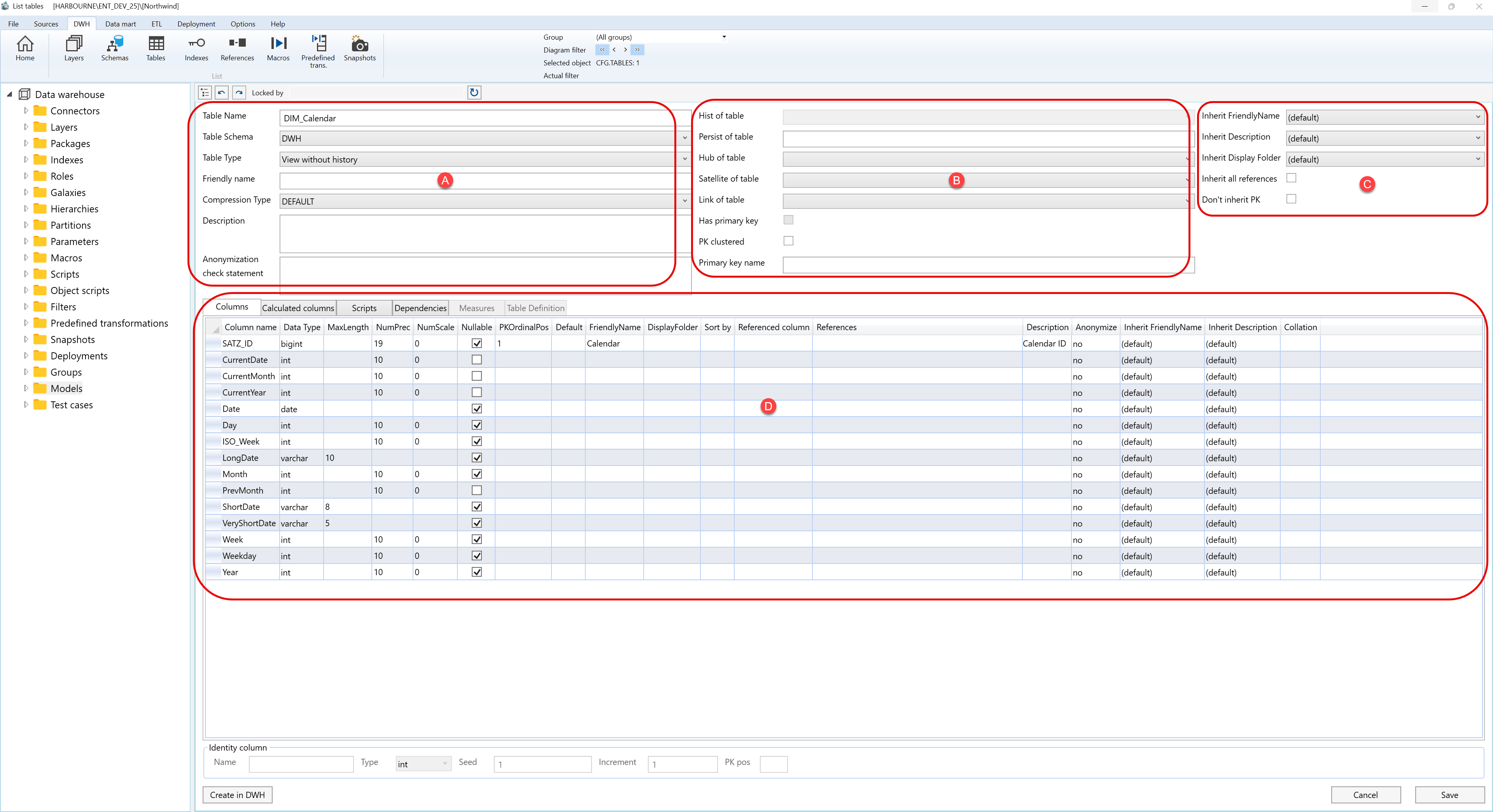Open Inherit Display Folder dropdown
1493x812 pixels.
(x=1384, y=159)
